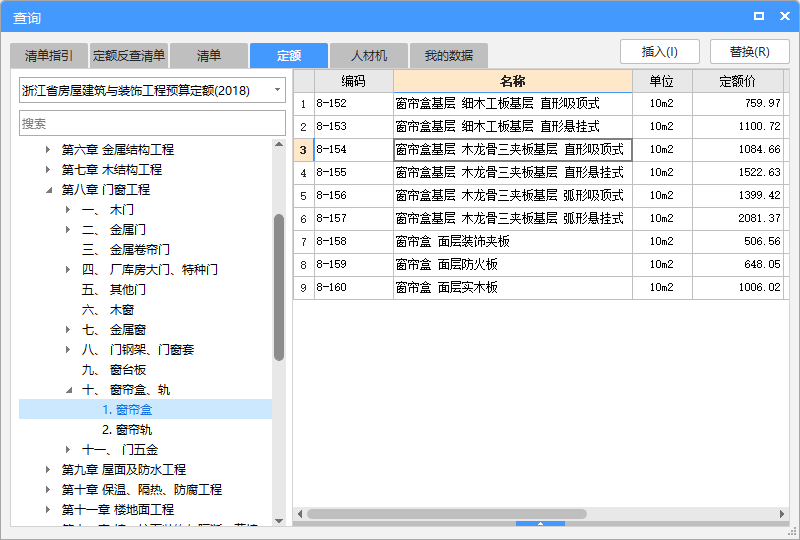This screenshot has width=800, height=540.
Task: Click cell 窗帘盒 面层防火板
Action: (513, 264)
